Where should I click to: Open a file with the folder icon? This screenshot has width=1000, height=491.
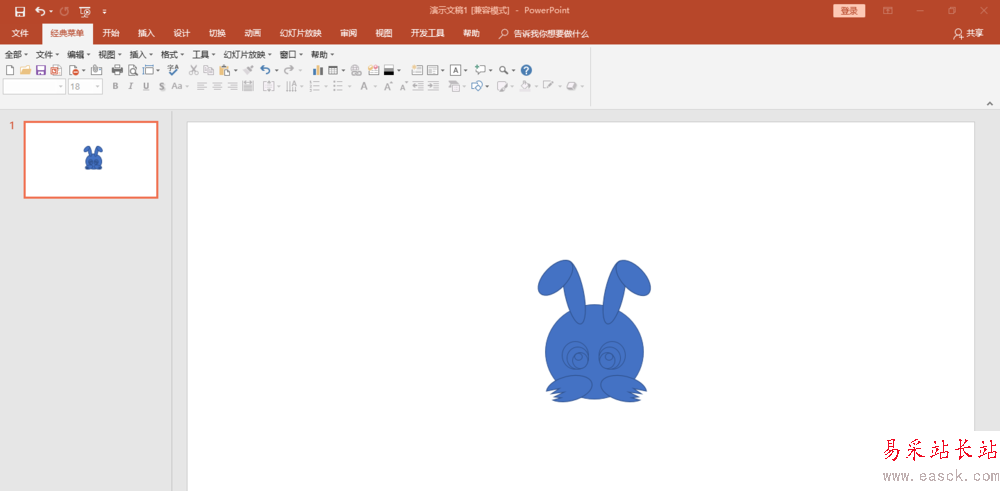tap(26, 70)
